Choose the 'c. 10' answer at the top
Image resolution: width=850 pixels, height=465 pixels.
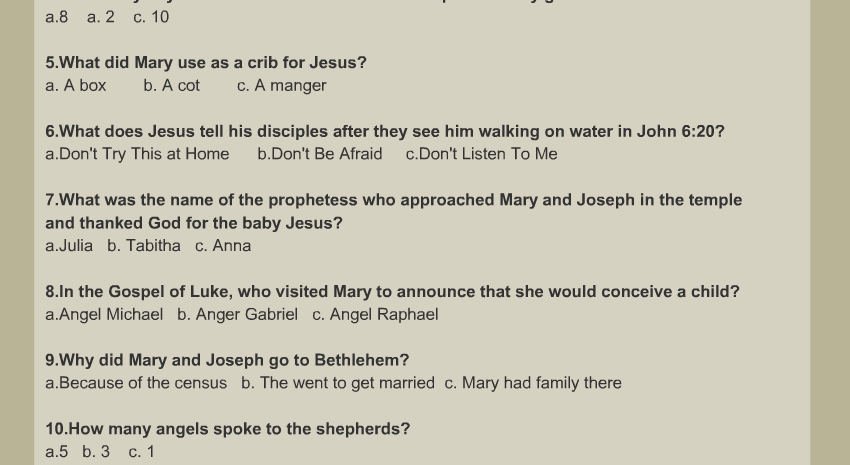pos(151,17)
